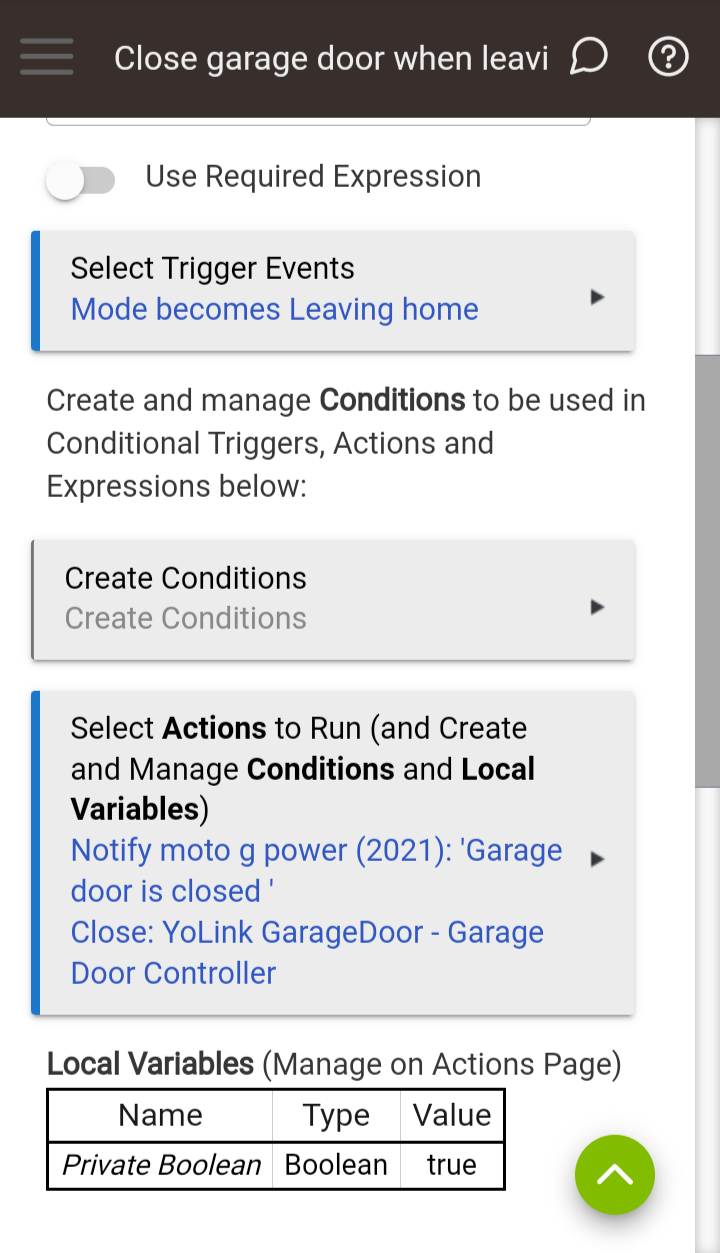Click the speech bubble icon in header
Screen dimensions: 720x1253
[x=589, y=57]
